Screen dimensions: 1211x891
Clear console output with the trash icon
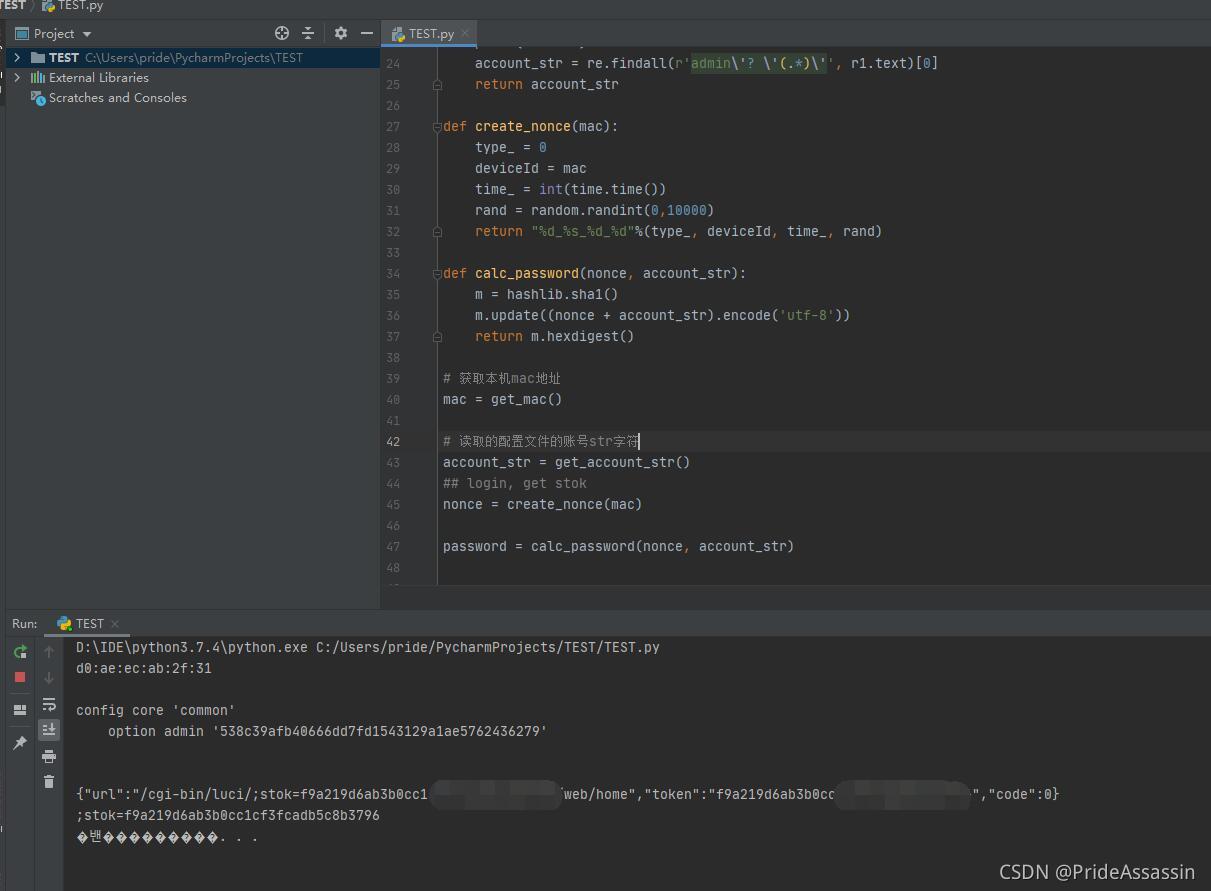tap(49, 781)
